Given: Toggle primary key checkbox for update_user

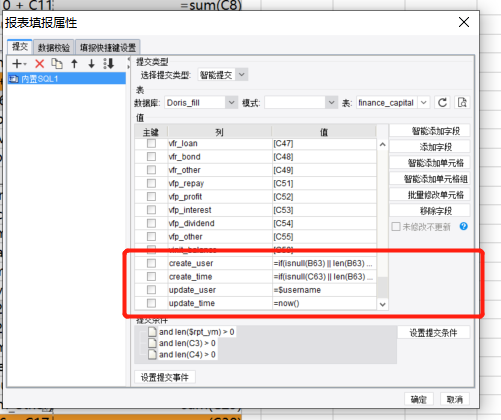Looking at the screenshot, I should coord(151,290).
